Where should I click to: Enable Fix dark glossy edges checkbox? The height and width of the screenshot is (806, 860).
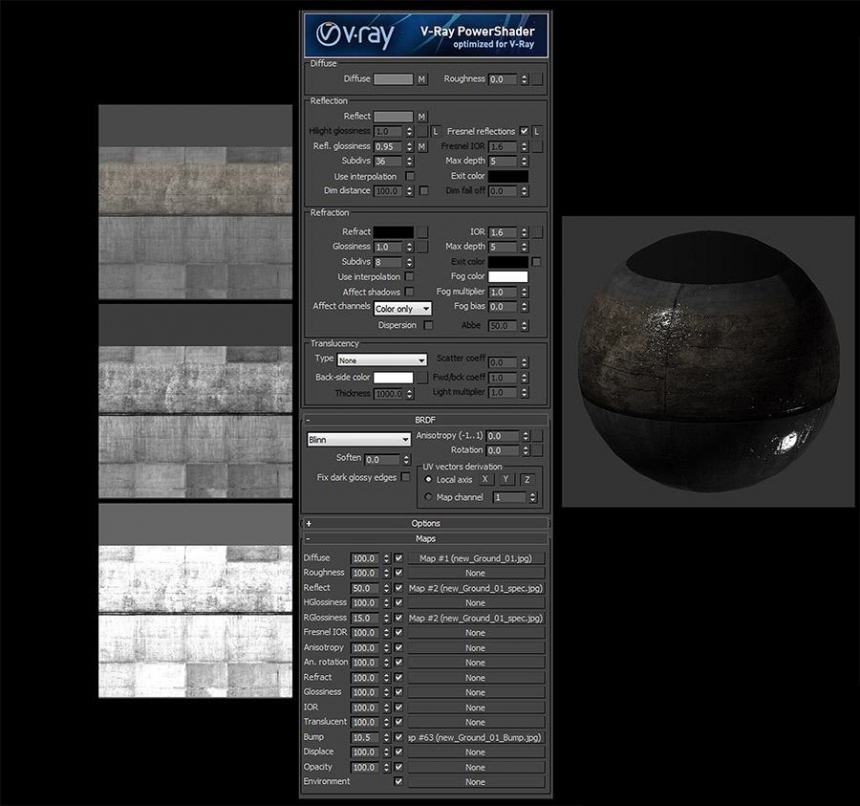[x=405, y=477]
